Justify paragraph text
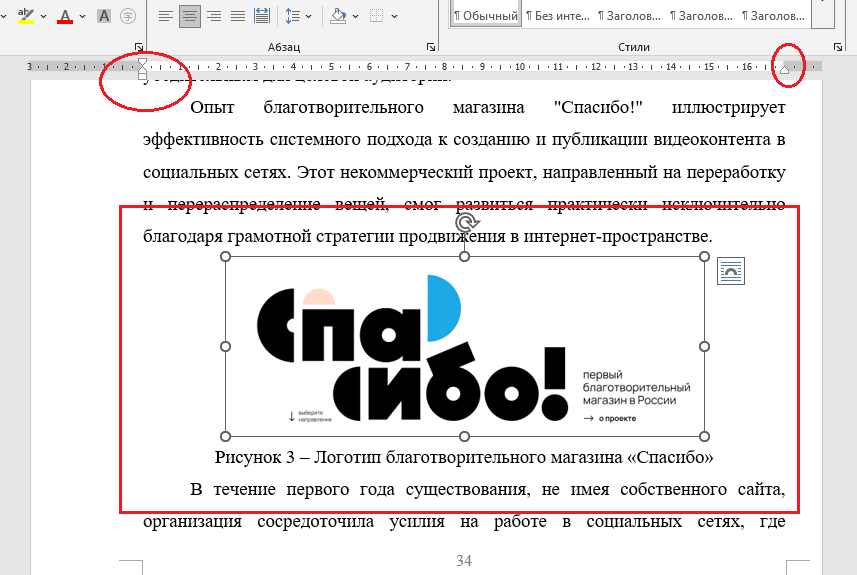Viewport: 857px width, 575px height. click(238, 16)
